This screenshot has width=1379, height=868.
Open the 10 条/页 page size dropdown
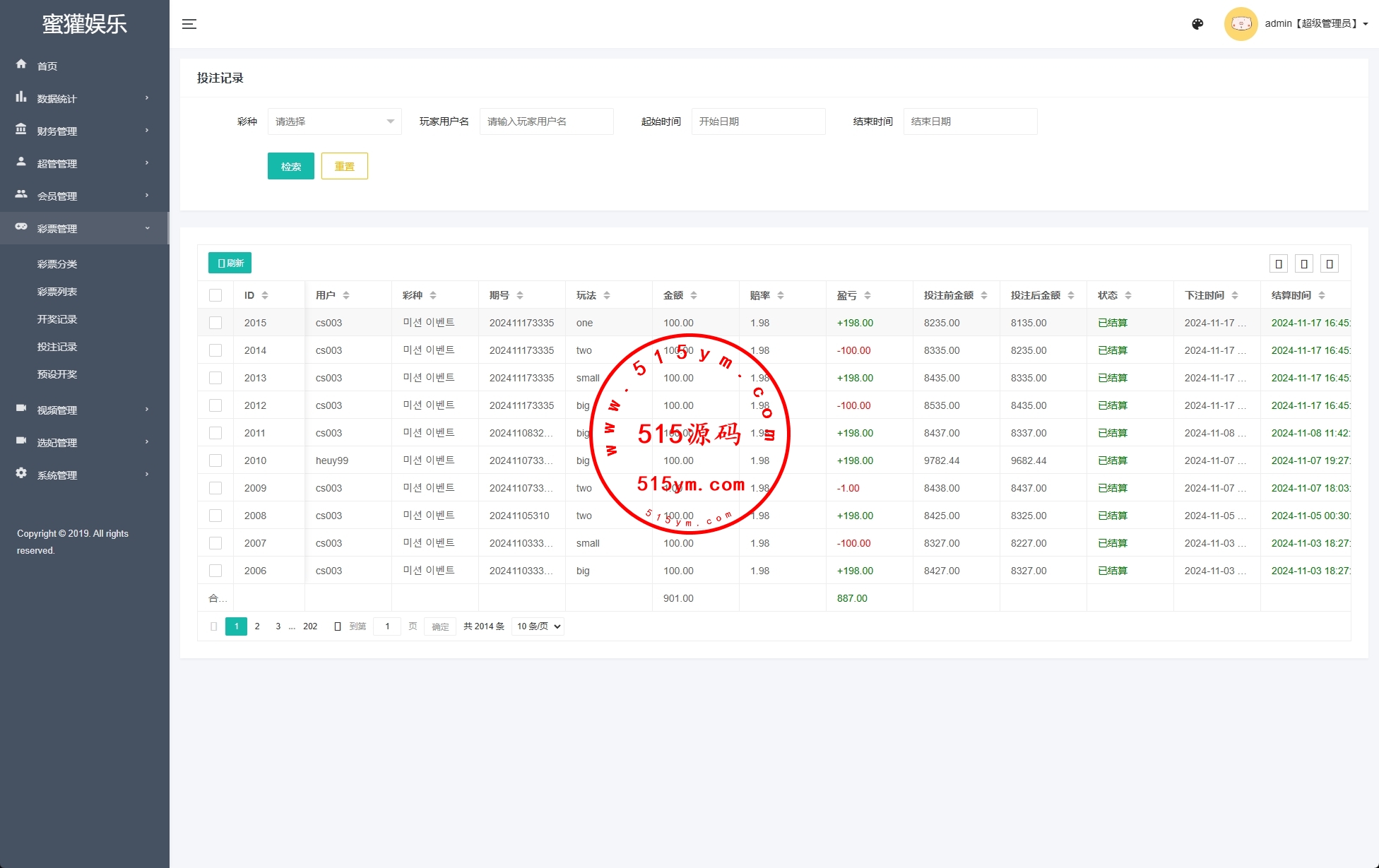click(538, 626)
